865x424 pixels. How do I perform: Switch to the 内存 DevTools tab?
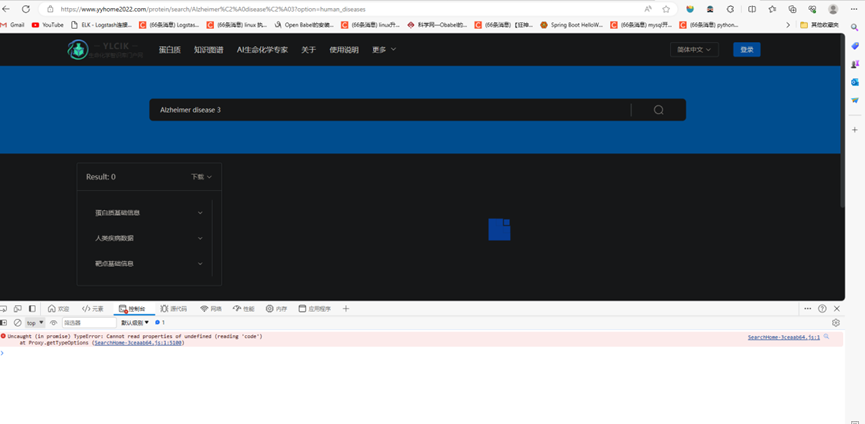click(276, 309)
